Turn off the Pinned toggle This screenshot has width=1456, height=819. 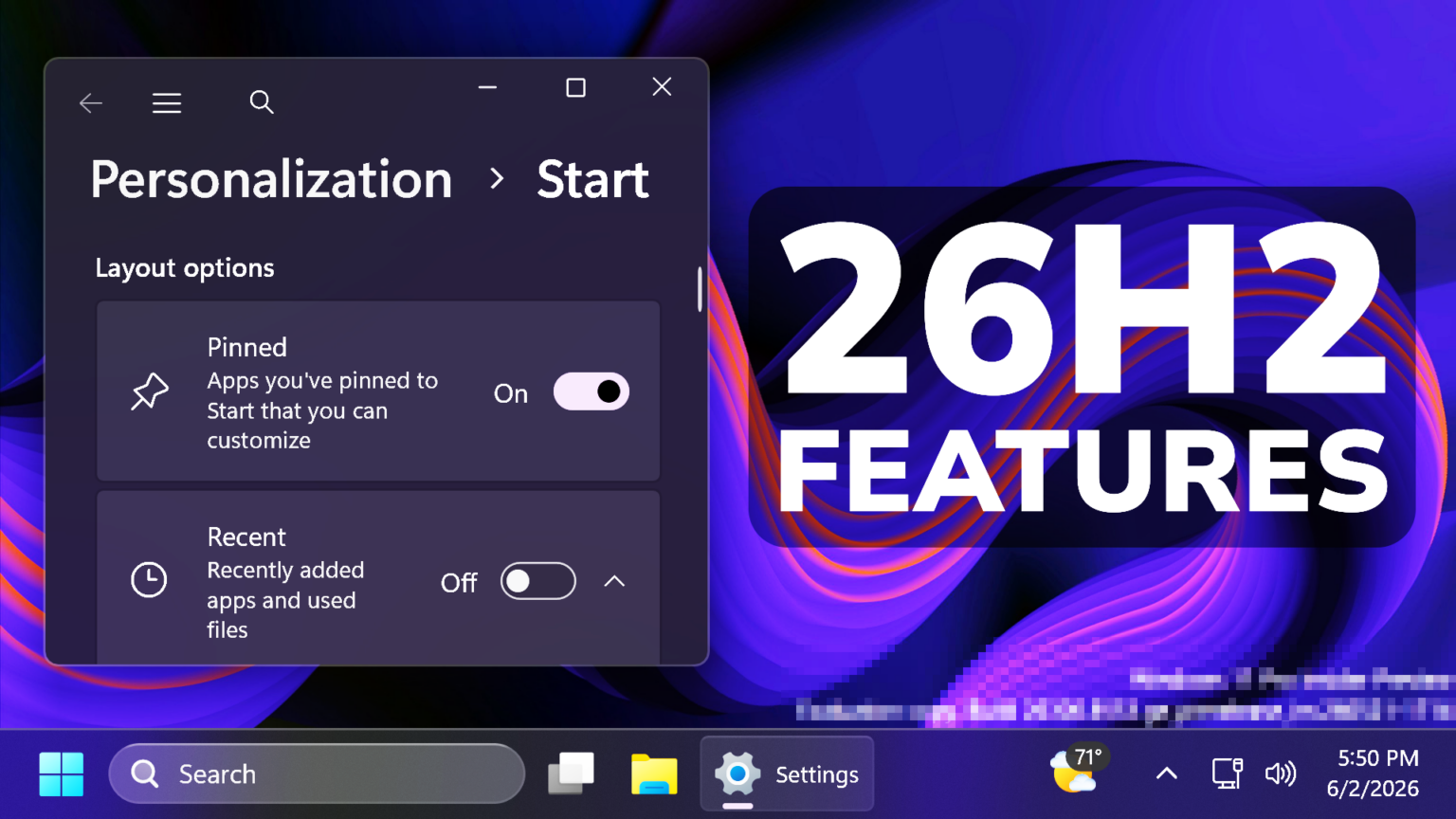click(591, 391)
